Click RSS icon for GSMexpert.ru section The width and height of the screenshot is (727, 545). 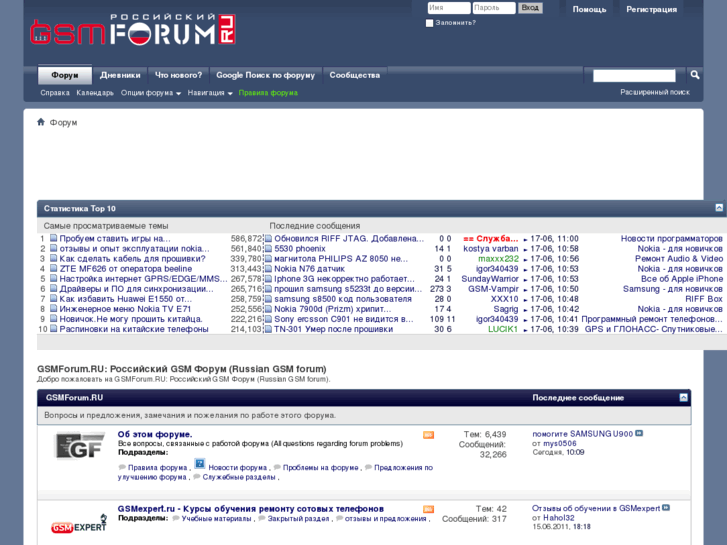[428, 509]
